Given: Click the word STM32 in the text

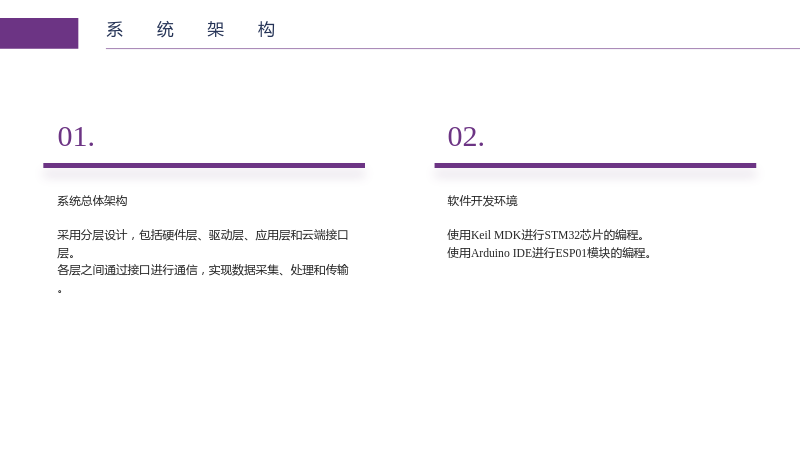Looking at the screenshot, I should [x=562, y=235].
